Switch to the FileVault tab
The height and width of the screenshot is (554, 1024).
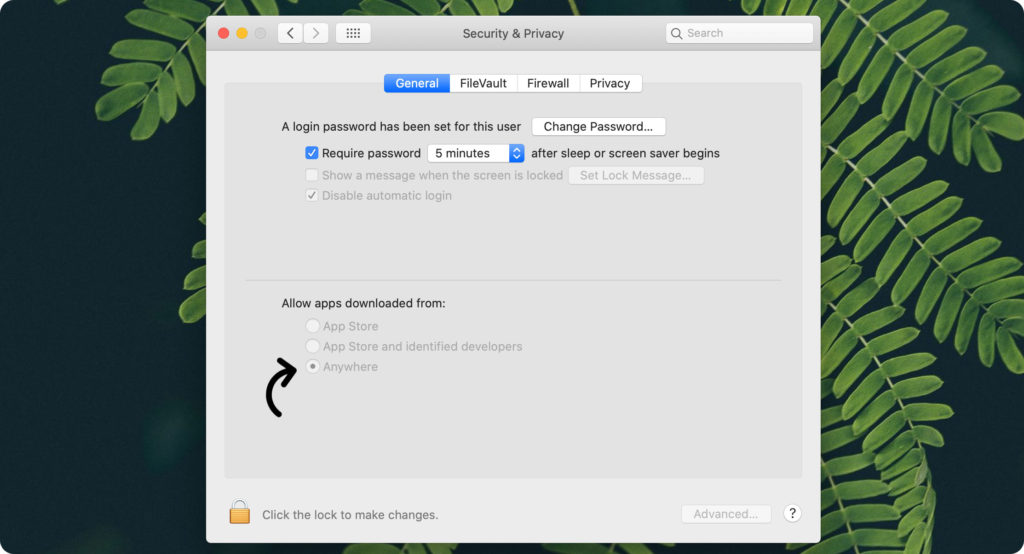483,83
